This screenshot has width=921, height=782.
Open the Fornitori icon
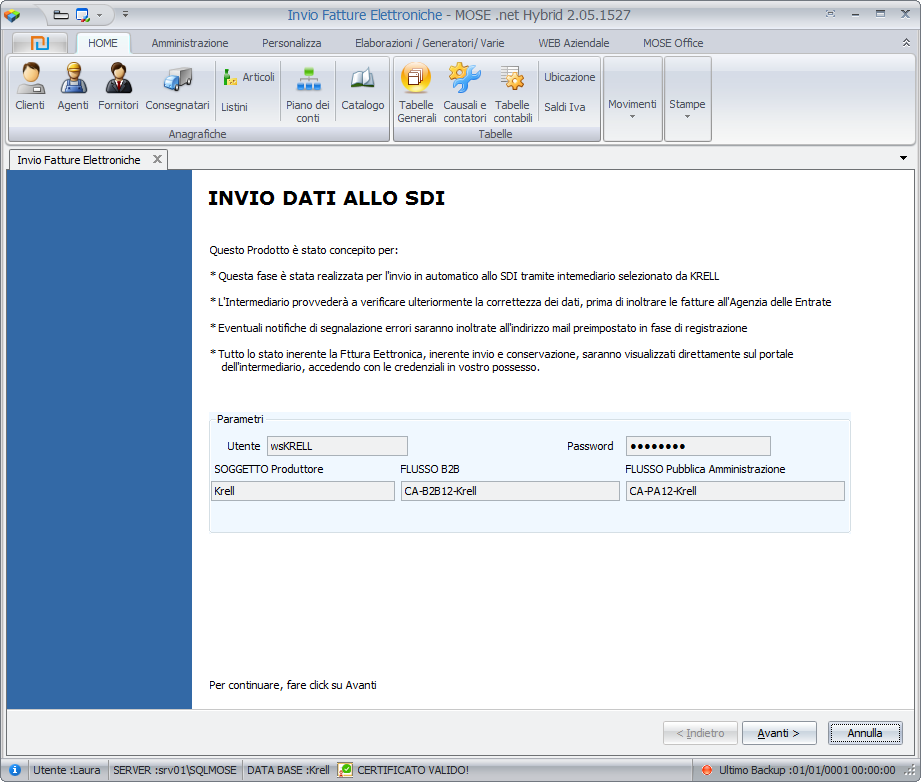click(x=118, y=87)
